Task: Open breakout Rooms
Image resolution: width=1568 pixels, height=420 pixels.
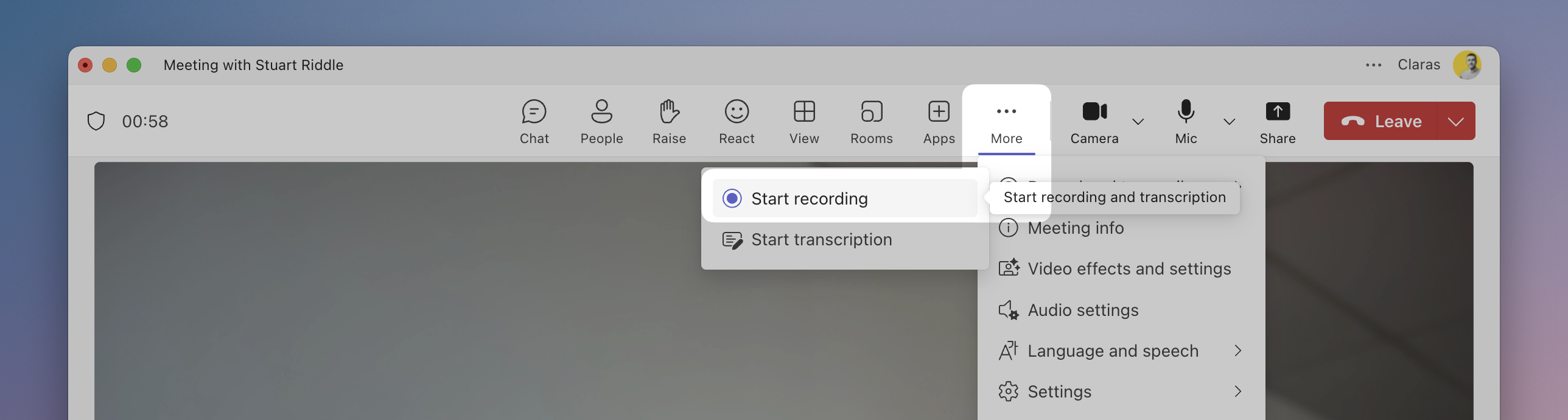Action: (x=872, y=122)
